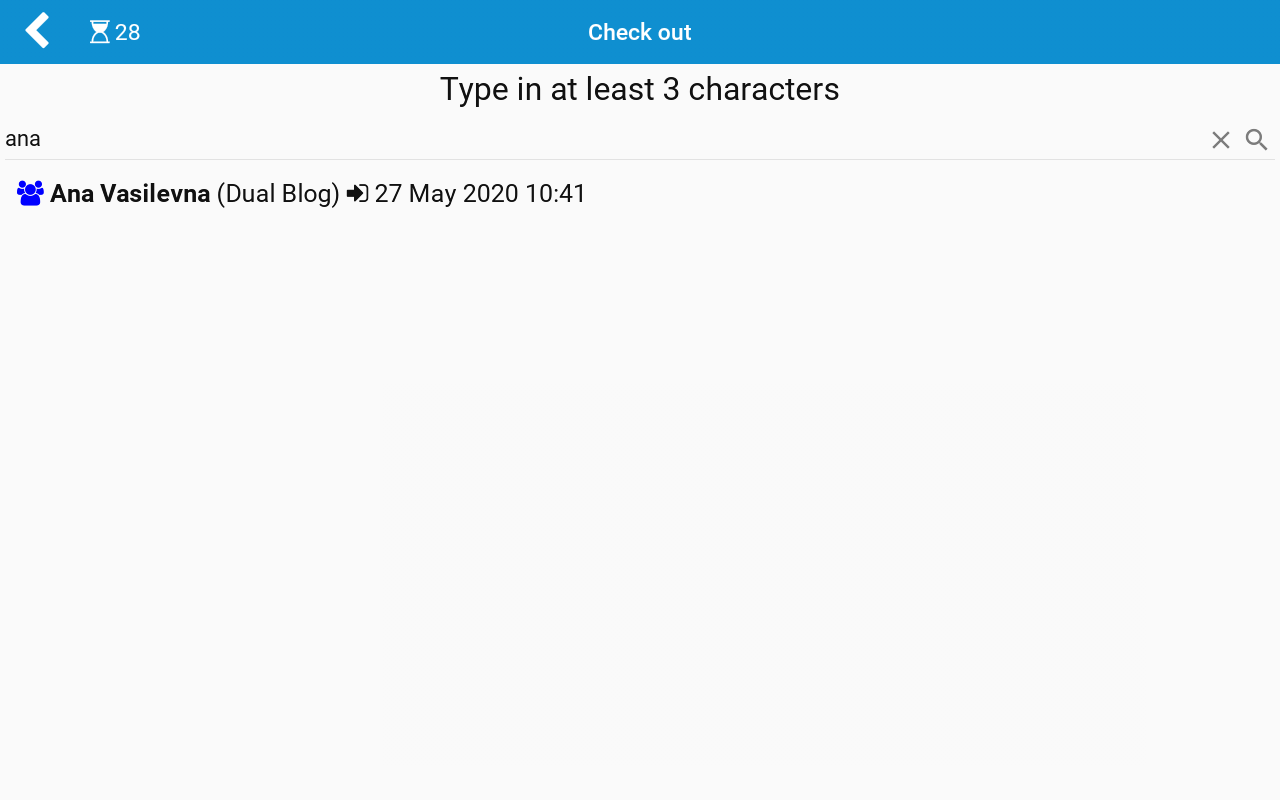1280x800 pixels.
Task: Click the word "characters" in the heading
Action: point(763,89)
